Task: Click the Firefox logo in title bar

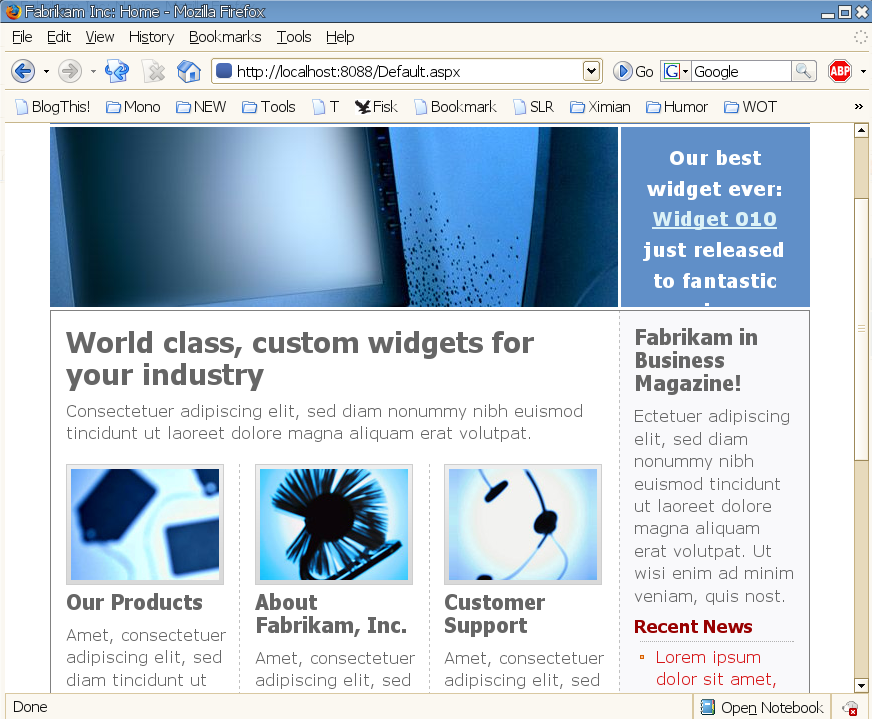Action: (x=12, y=11)
